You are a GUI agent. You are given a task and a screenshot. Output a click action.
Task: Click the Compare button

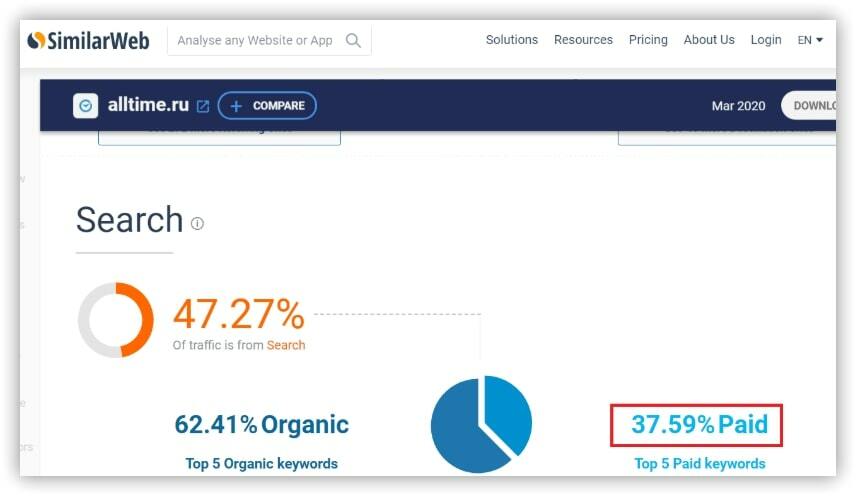pyautogui.click(x=267, y=105)
